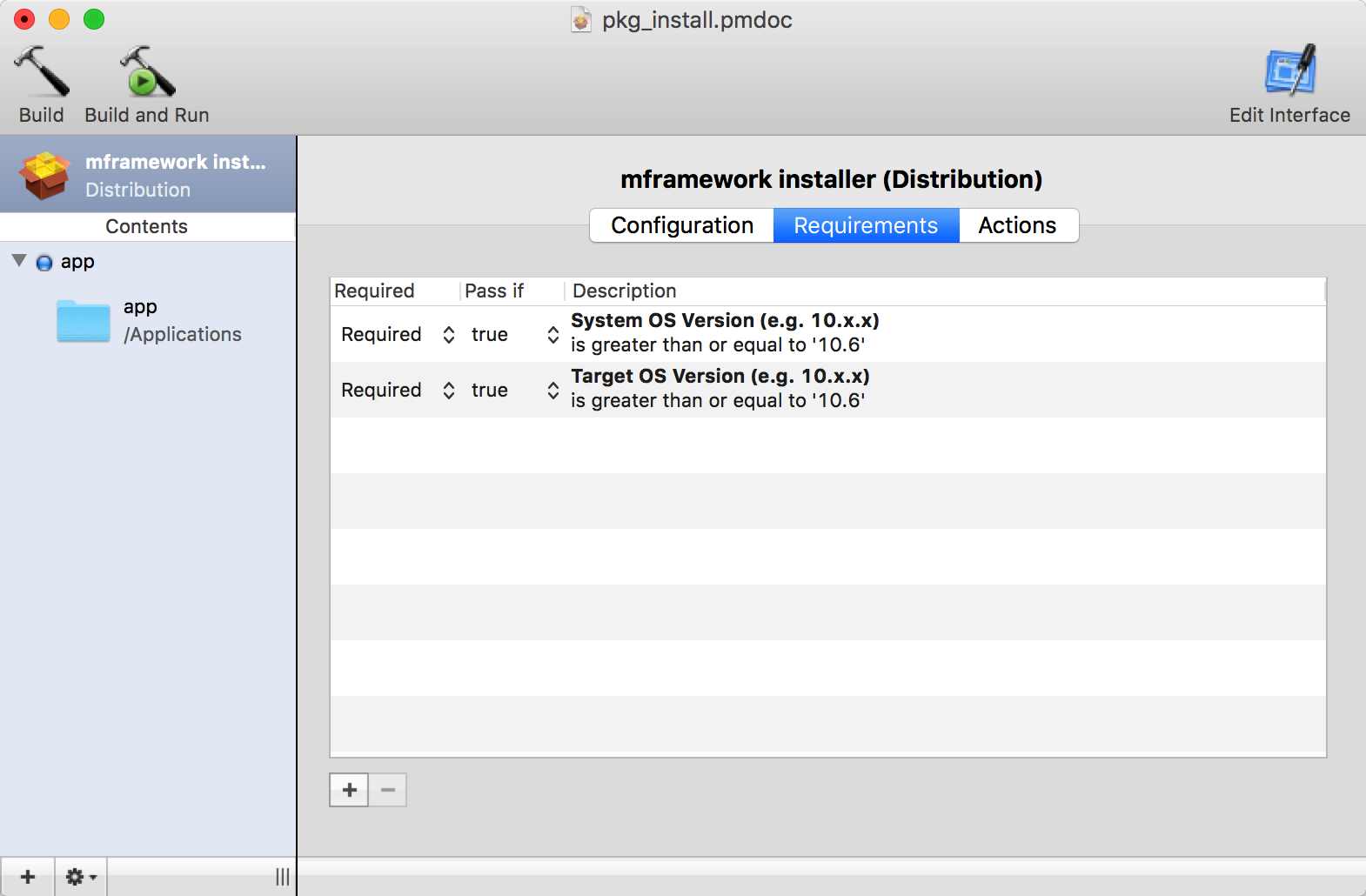Screen dimensions: 1366x896
Task: Collapse the app disclosure triangle
Action: [19, 261]
